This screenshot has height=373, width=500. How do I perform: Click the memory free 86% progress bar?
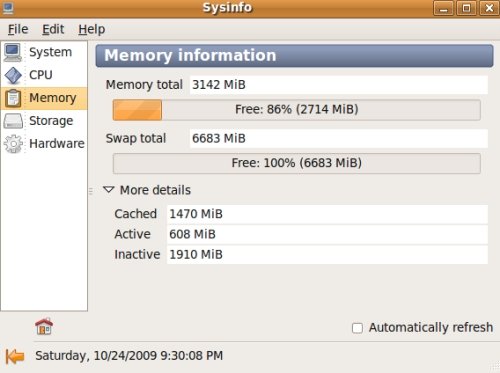point(297,110)
